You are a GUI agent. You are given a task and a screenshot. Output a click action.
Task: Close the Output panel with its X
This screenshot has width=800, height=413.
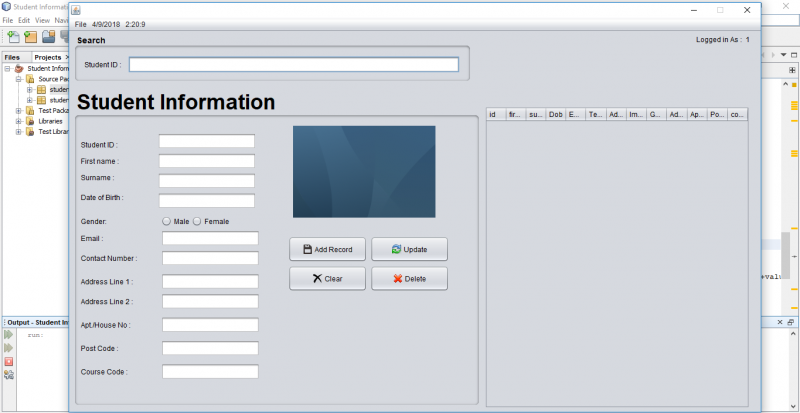(780, 322)
